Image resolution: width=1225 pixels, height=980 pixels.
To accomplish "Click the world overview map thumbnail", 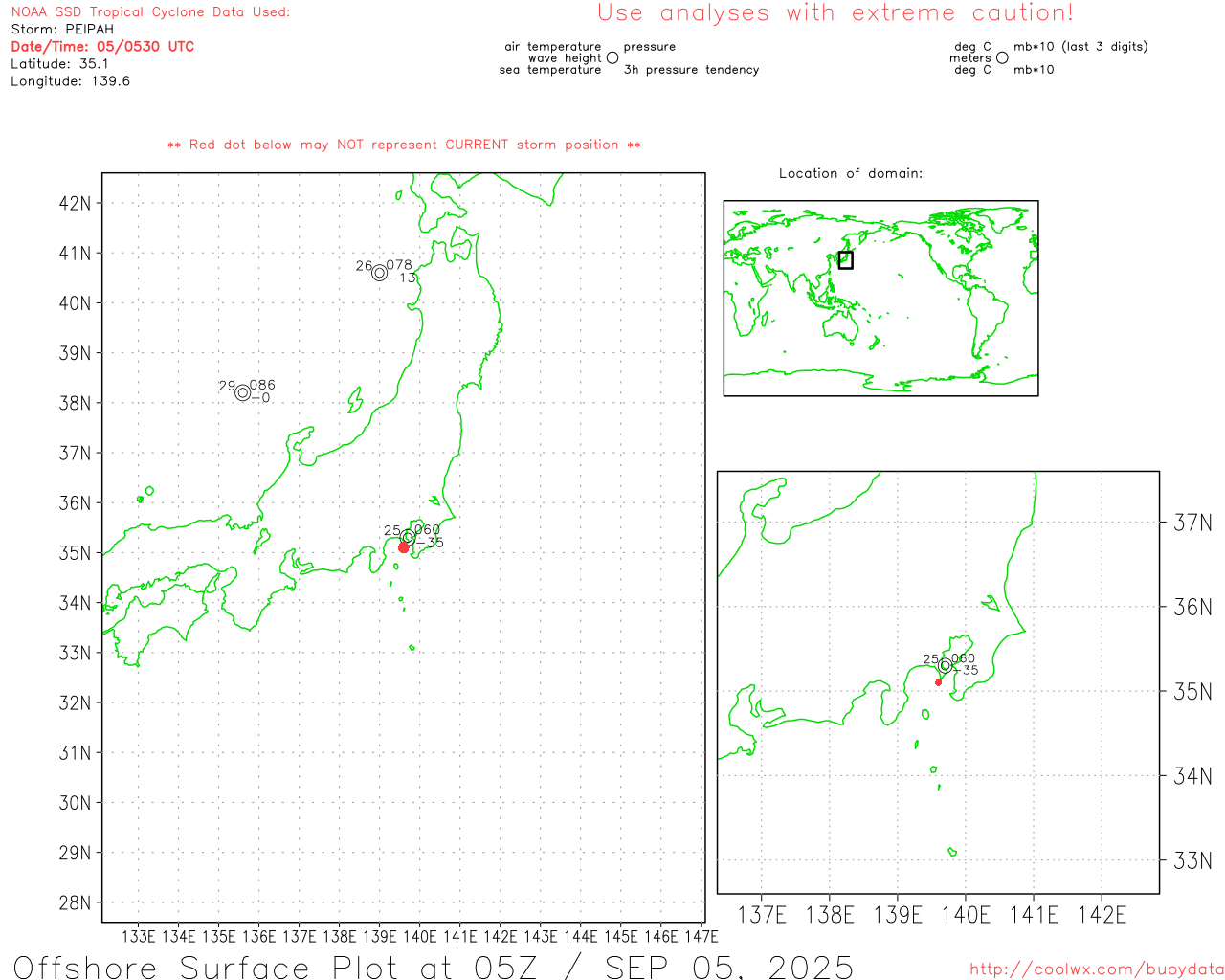I will (x=880, y=298).
